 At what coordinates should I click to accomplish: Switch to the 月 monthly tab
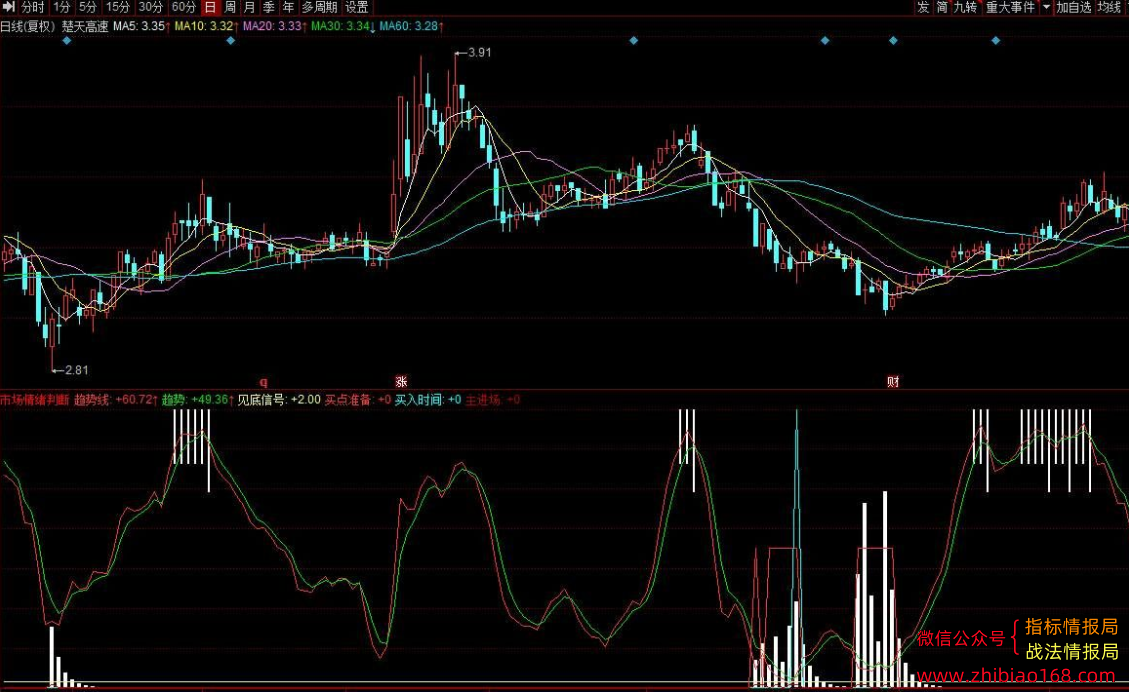tap(249, 7)
